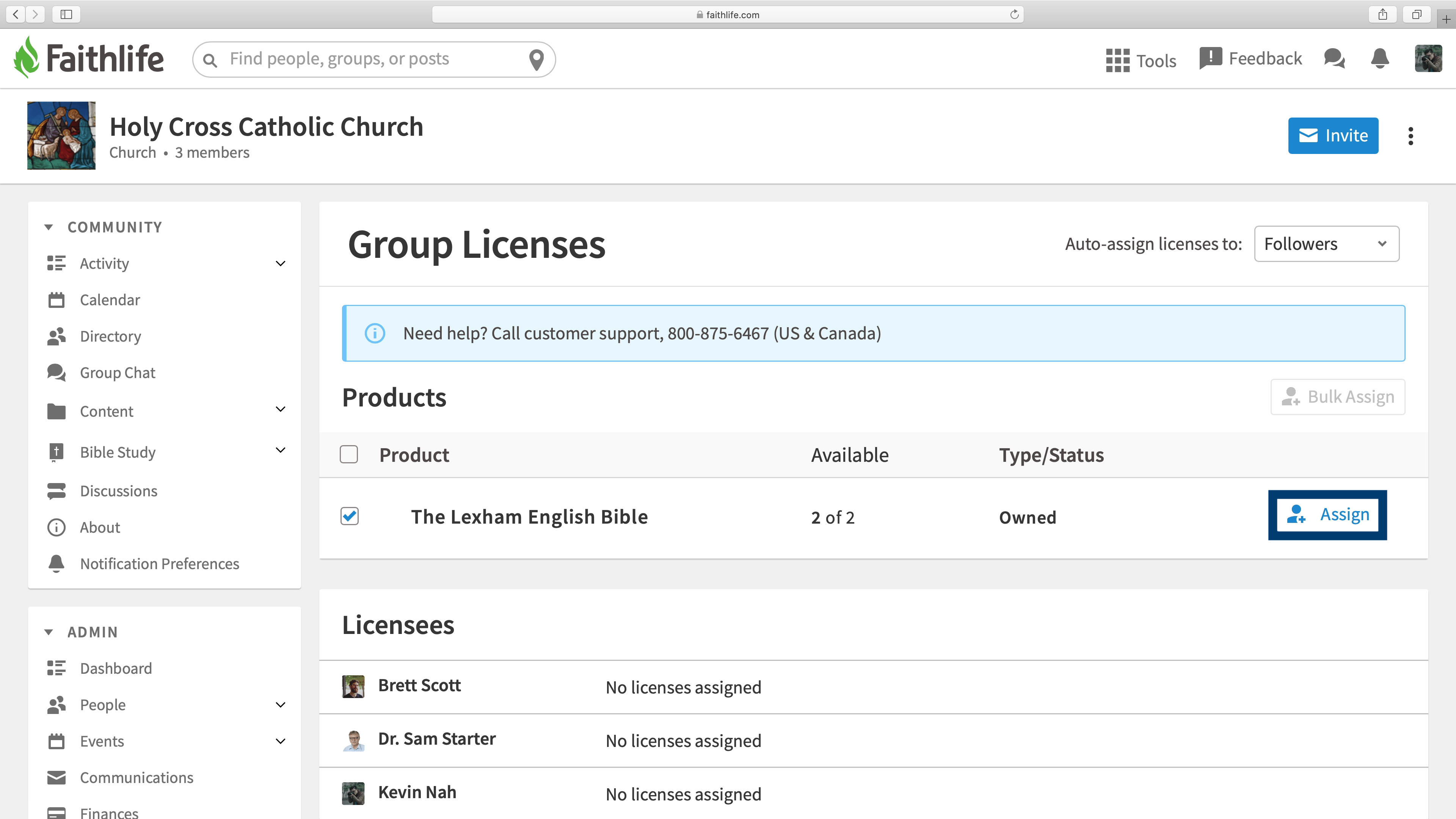Click the Events calendar icon
The width and height of the screenshot is (1456, 819).
(56, 741)
